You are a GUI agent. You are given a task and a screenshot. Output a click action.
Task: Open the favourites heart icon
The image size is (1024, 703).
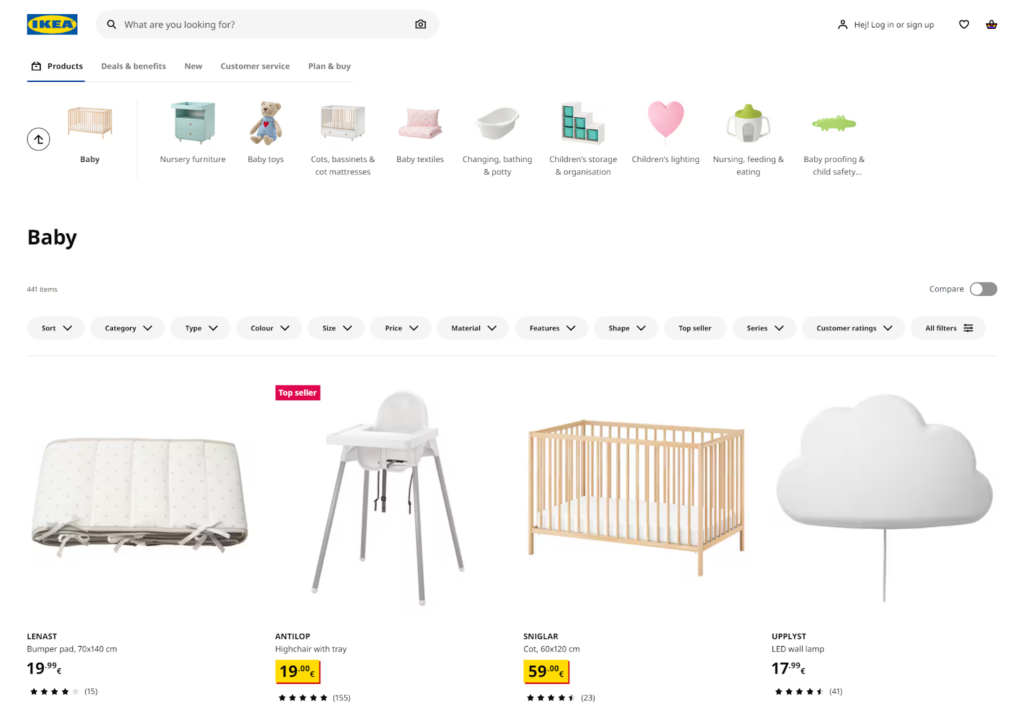964,24
